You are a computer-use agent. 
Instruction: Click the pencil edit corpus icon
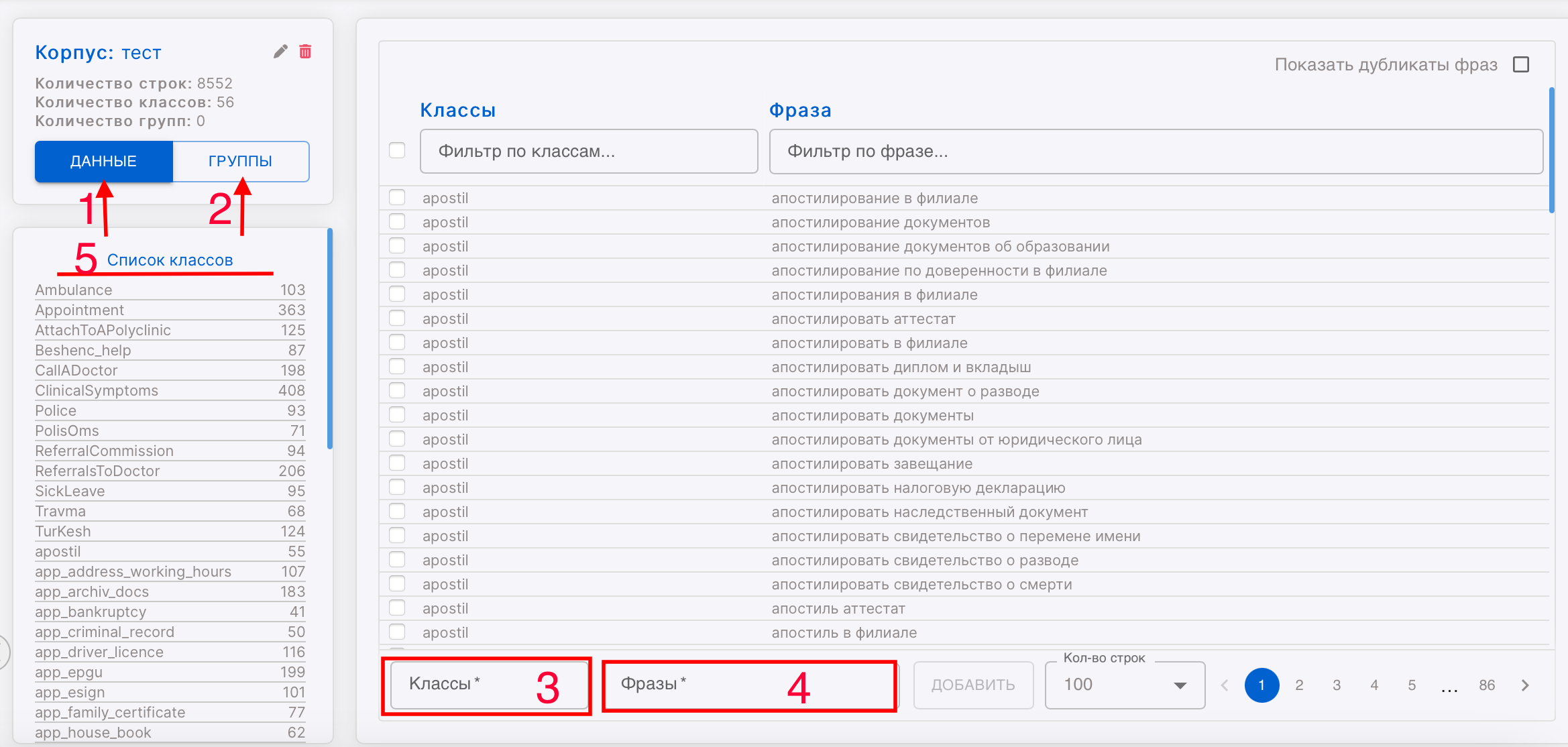(280, 52)
